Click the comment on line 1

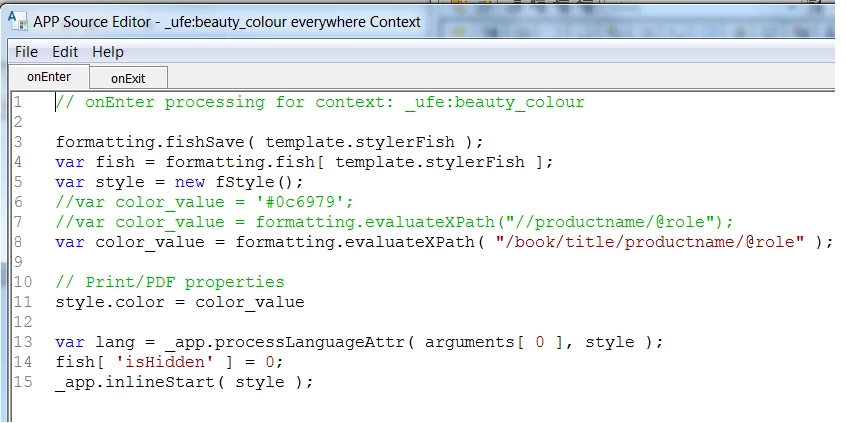(320, 102)
